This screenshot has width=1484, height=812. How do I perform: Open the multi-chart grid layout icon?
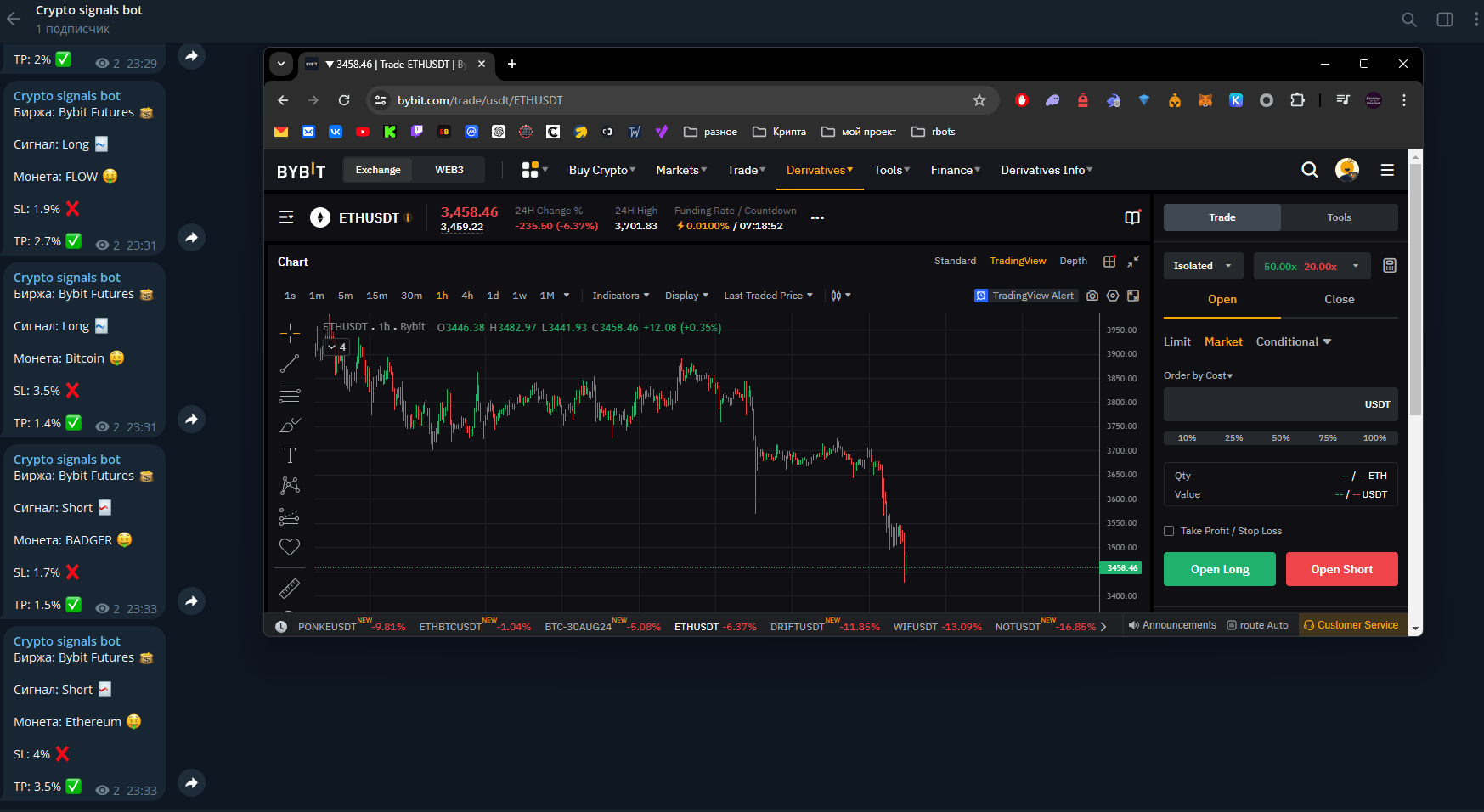click(1109, 262)
